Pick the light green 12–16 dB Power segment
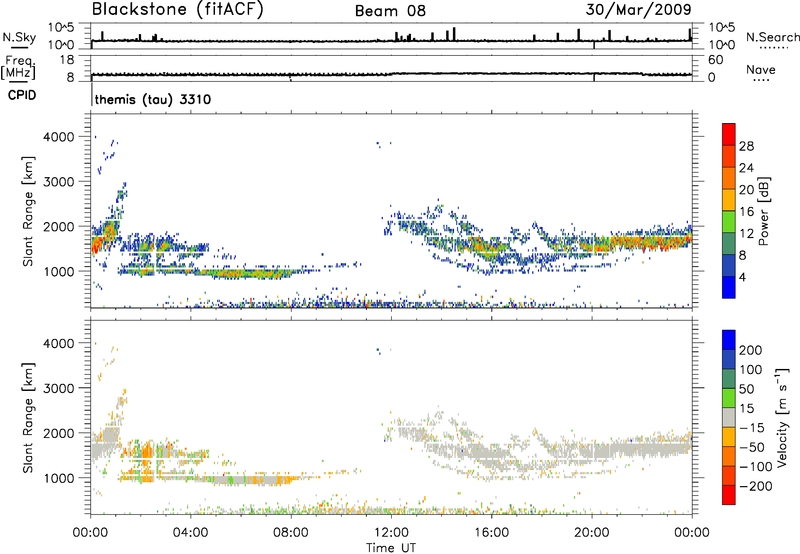Viewport: 800px width, 554px height. [x=729, y=222]
